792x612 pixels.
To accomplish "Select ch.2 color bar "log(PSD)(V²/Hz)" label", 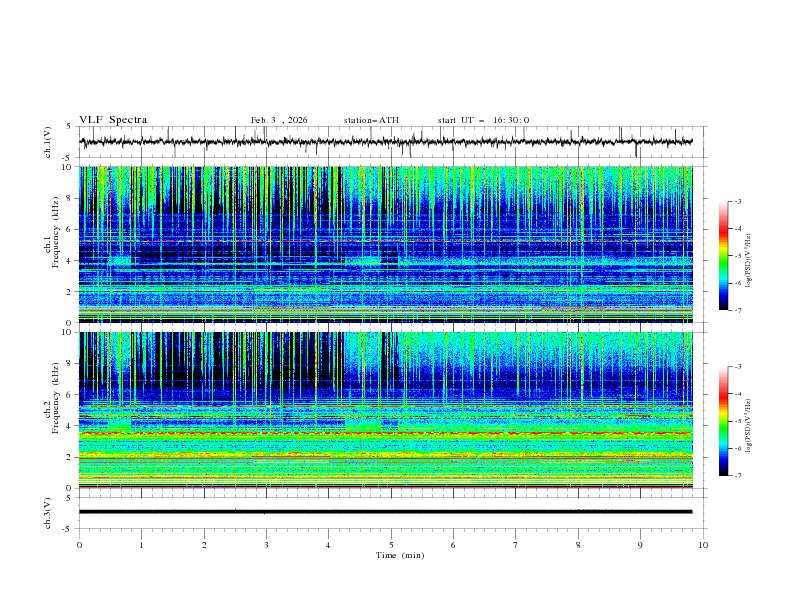I will (749, 426).
